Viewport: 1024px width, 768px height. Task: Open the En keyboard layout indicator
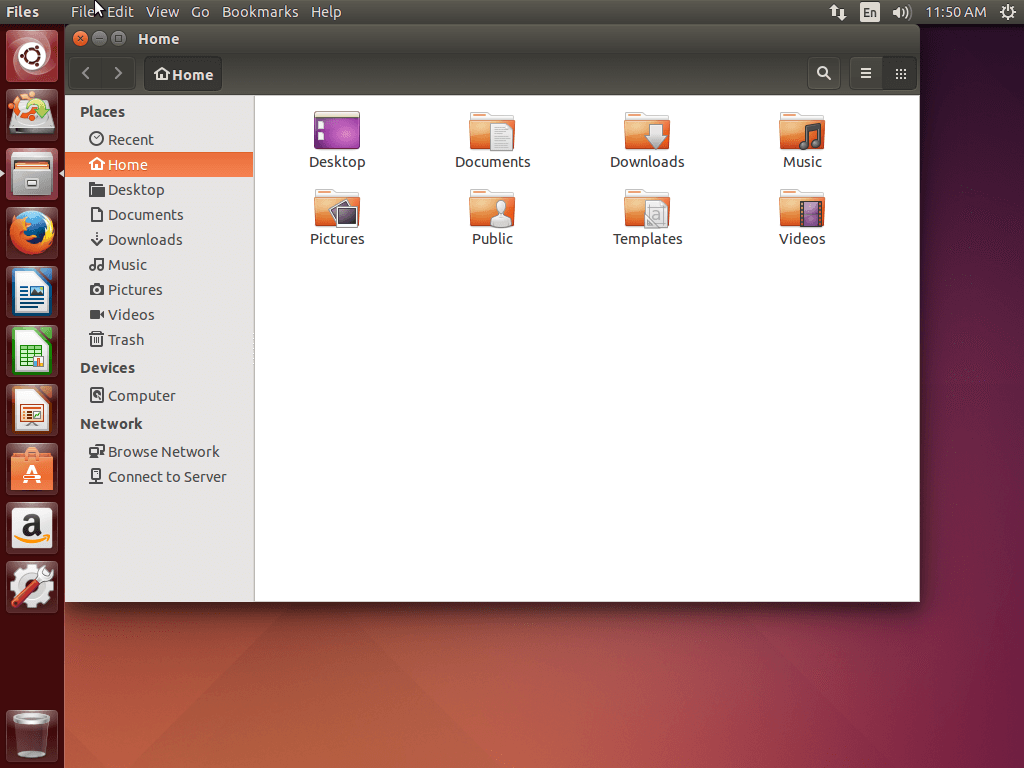(x=869, y=12)
